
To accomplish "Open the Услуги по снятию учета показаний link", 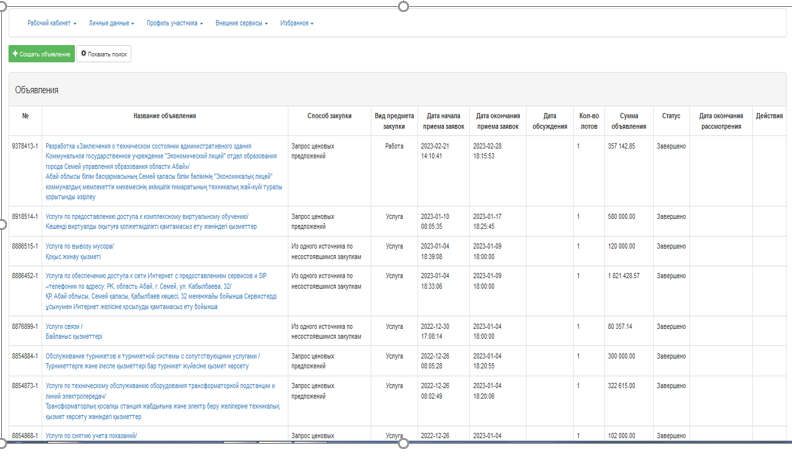I will [x=91, y=436].
